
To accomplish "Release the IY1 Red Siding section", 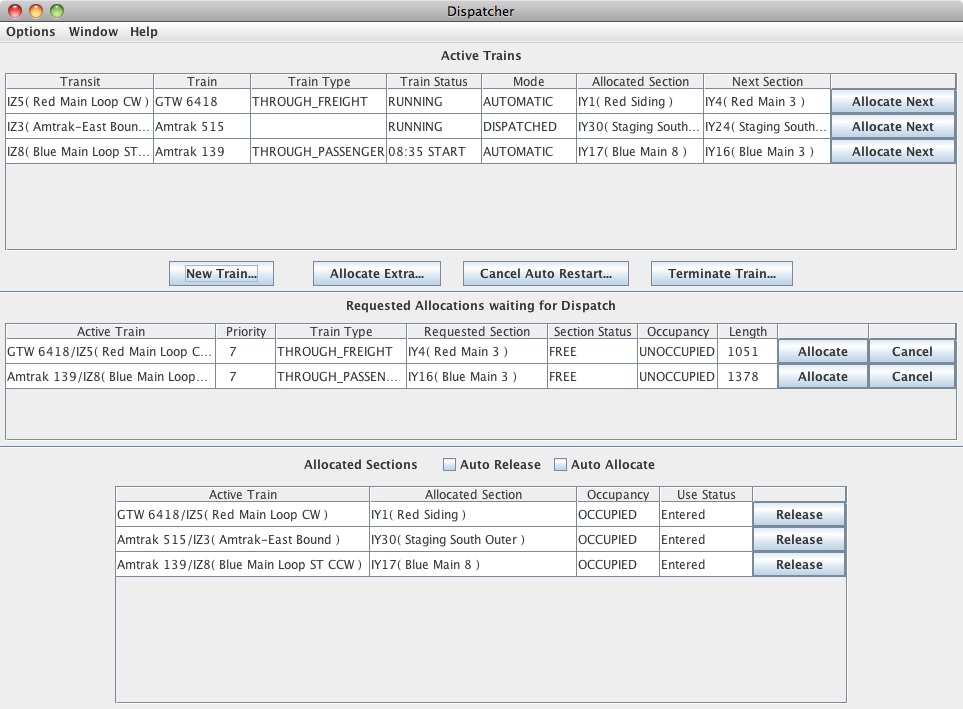I will (x=798, y=515).
